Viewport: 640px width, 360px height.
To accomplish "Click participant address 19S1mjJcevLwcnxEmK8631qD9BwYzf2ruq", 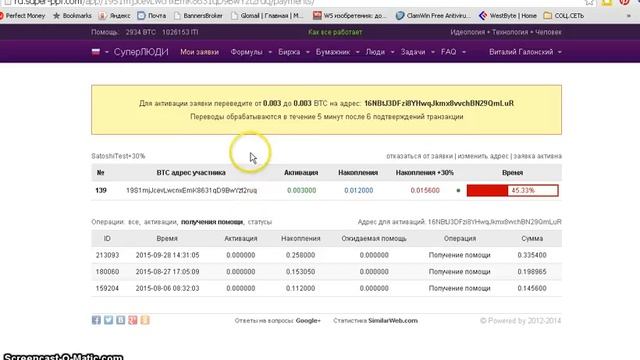I will [191, 191].
